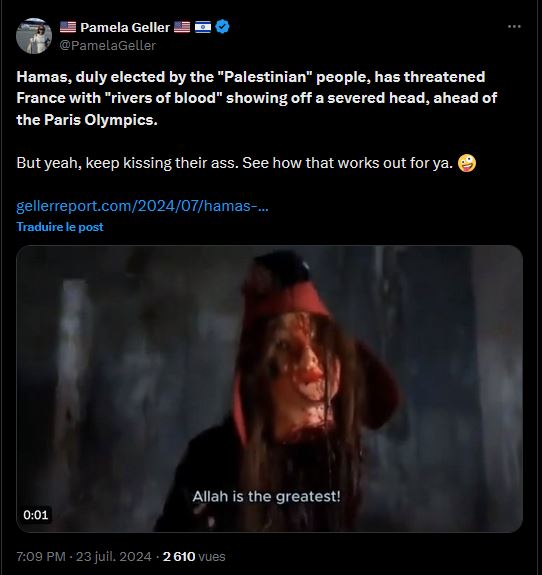Click Traduire le post to translate

click(x=60, y=227)
